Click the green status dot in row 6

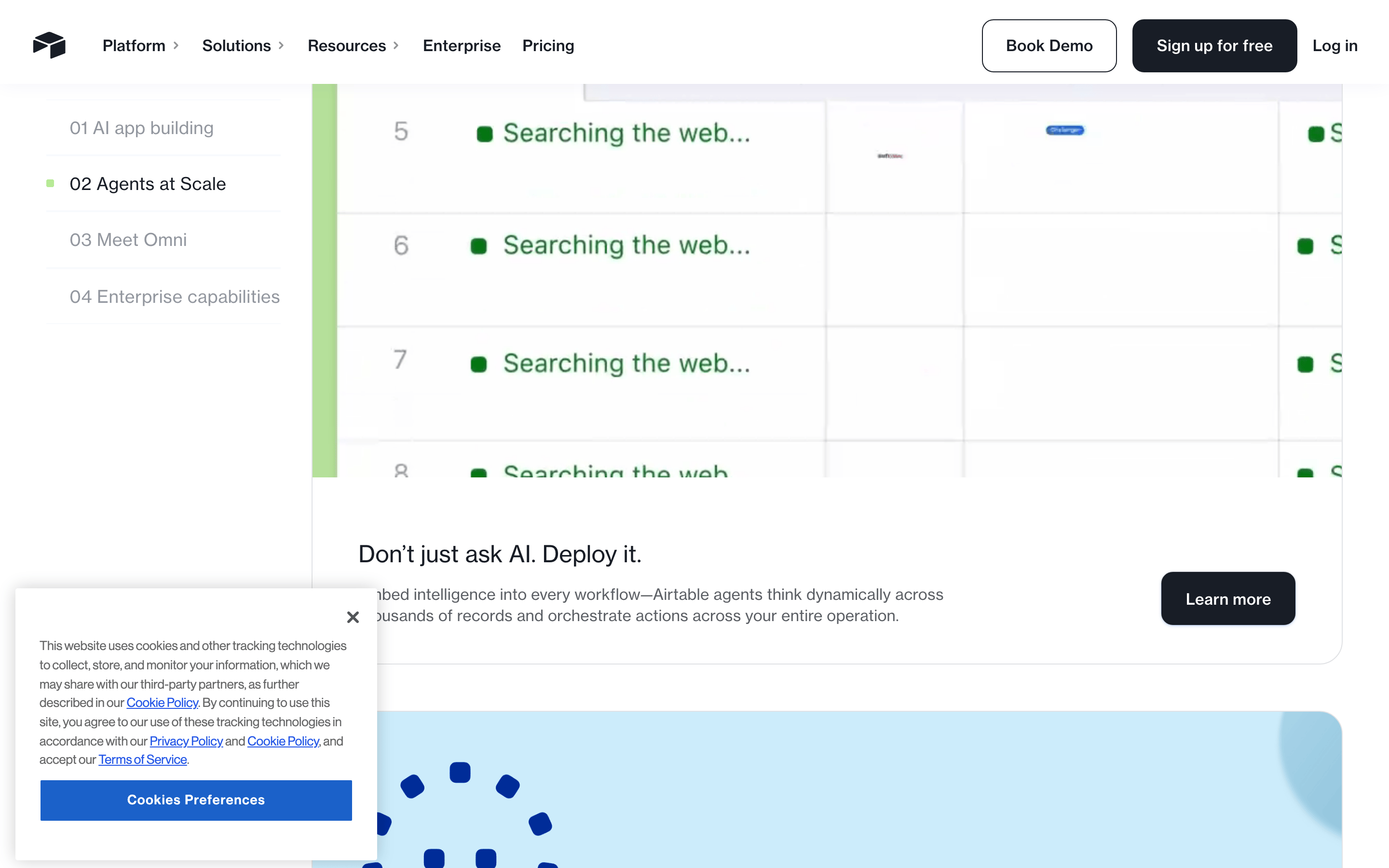[x=478, y=246]
